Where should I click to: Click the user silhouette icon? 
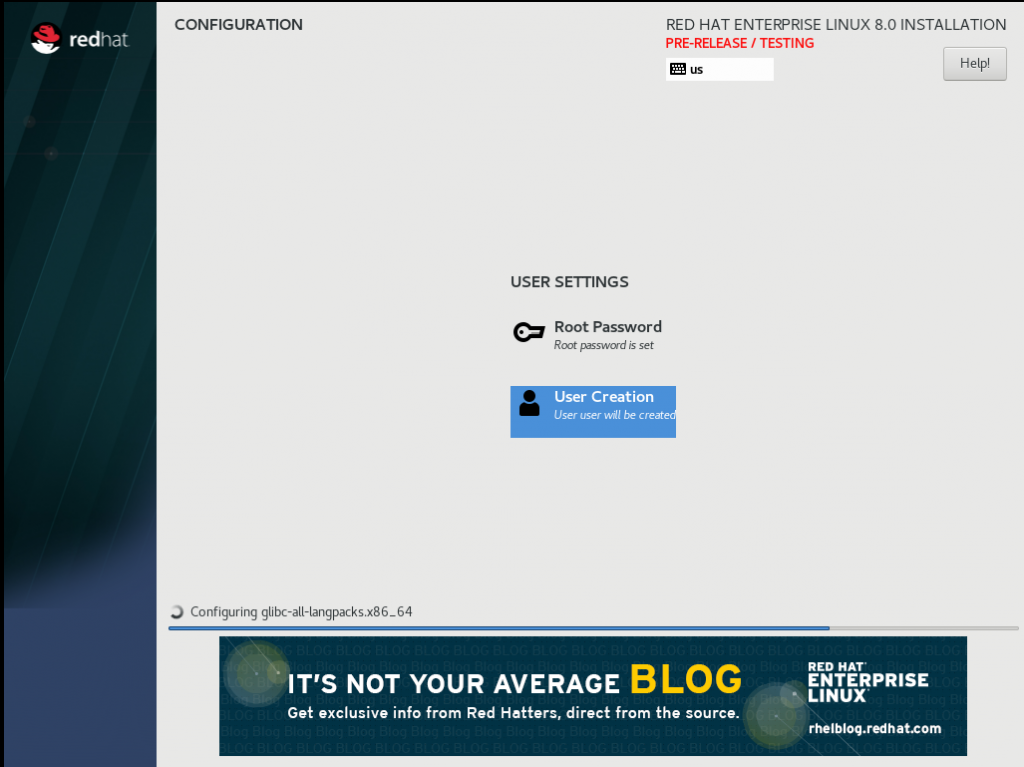[x=529, y=403]
